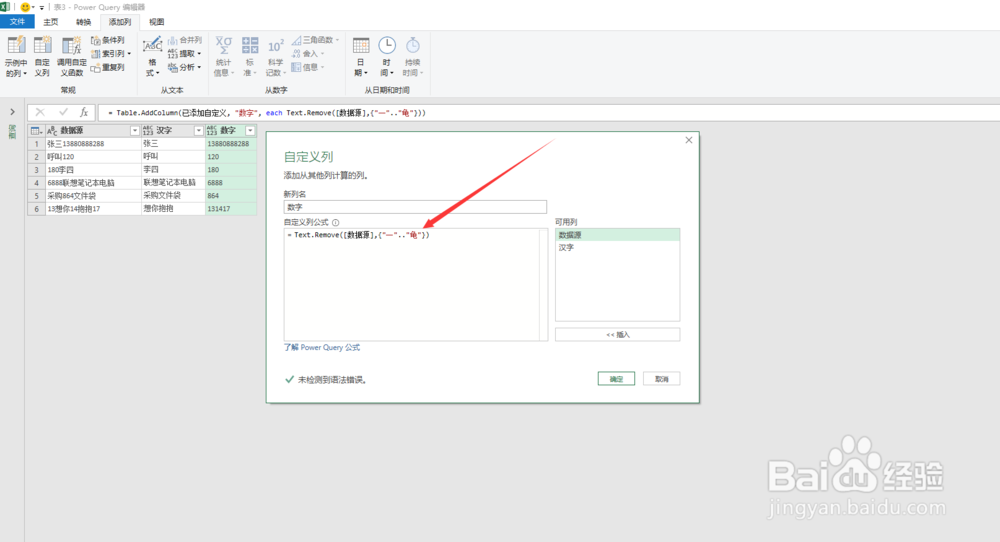Open filter dropdown on 汉字 column
The image size is (1000, 542).
point(198,131)
